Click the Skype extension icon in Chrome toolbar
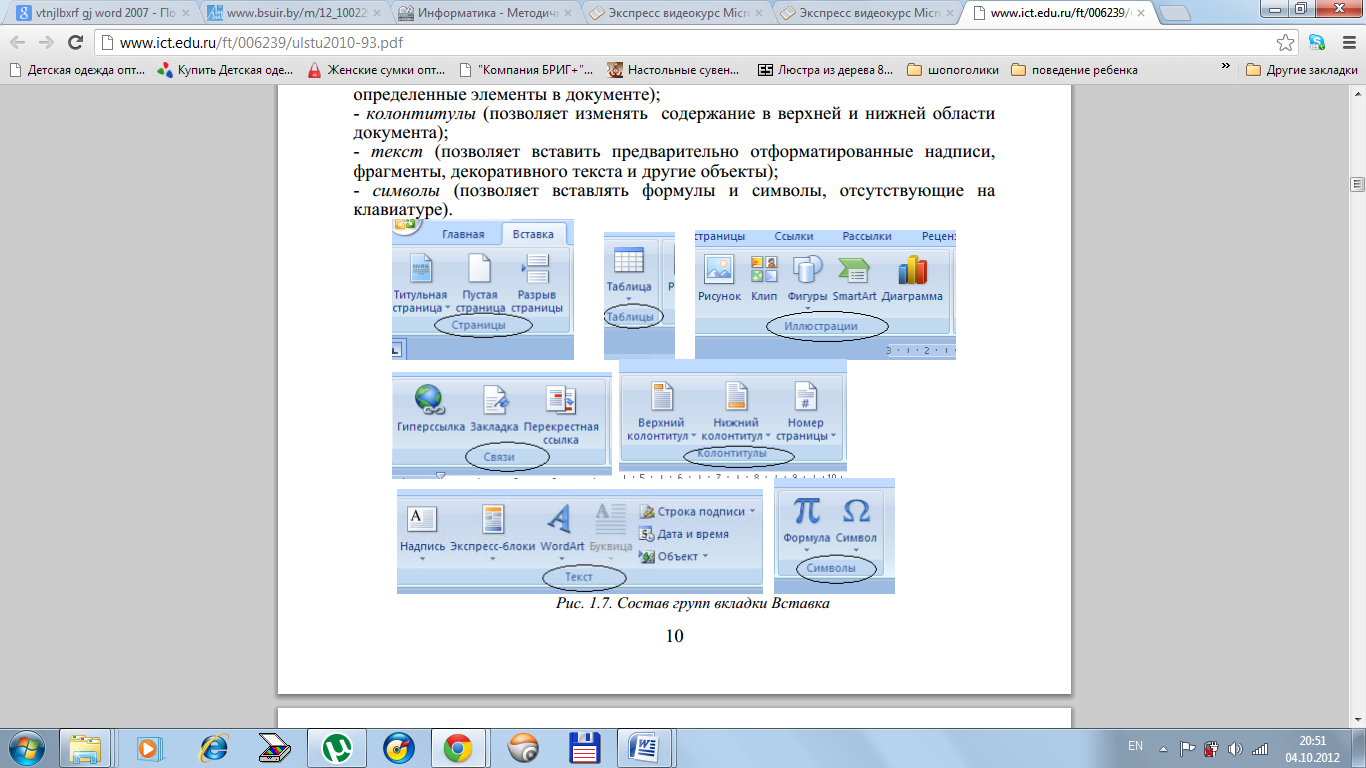Screen dimensions: 1366x768 (1317, 43)
